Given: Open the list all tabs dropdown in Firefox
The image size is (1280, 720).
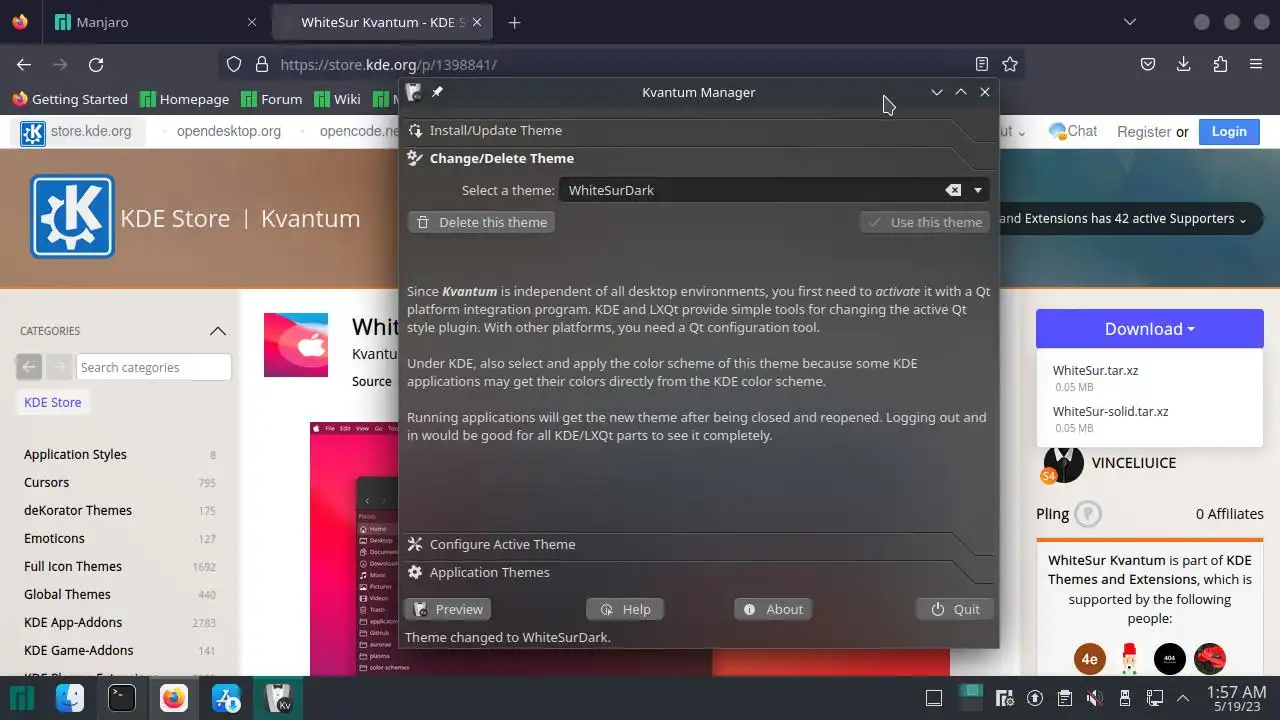Looking at the screenshot, I should coord(1130,22).
